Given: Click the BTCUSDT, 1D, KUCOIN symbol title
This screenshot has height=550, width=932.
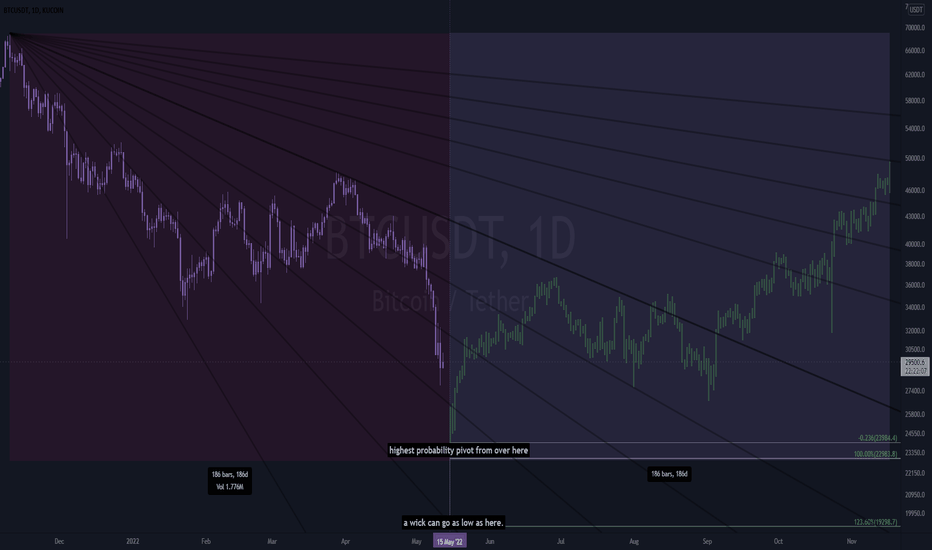Looking at the screenshot, I should pyautogui.click(x=34, y=10).
